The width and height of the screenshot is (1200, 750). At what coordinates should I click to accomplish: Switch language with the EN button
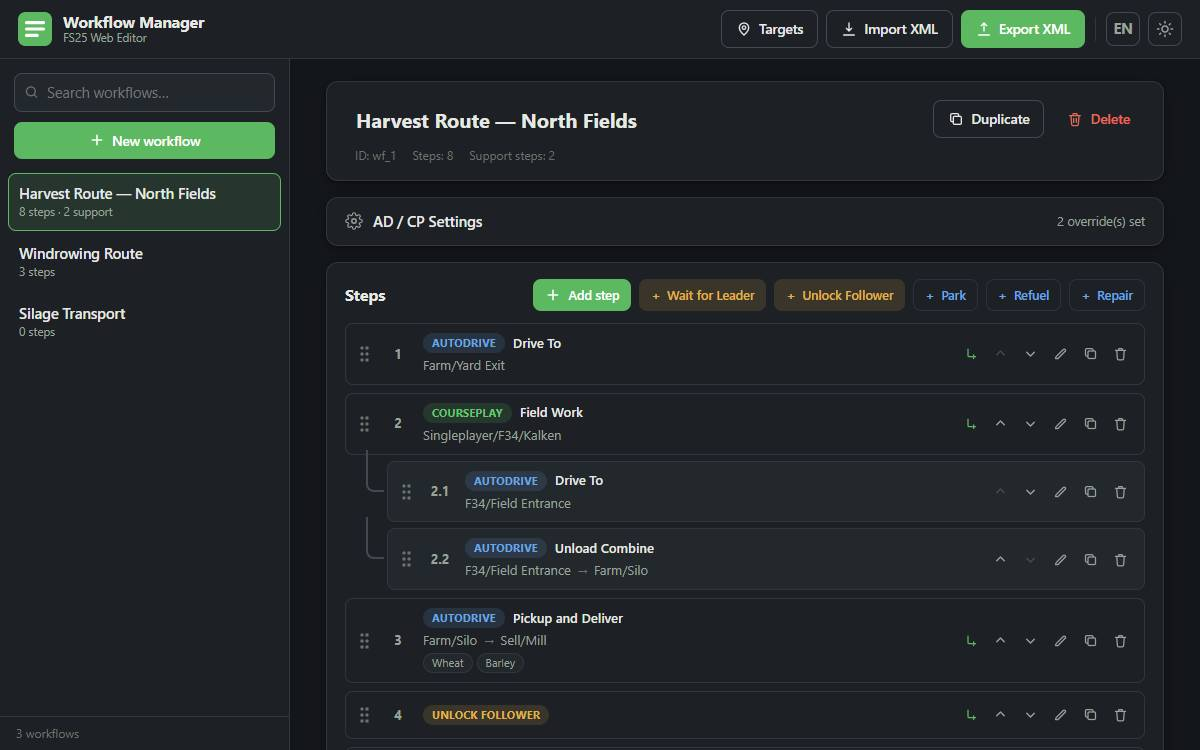1123,29
